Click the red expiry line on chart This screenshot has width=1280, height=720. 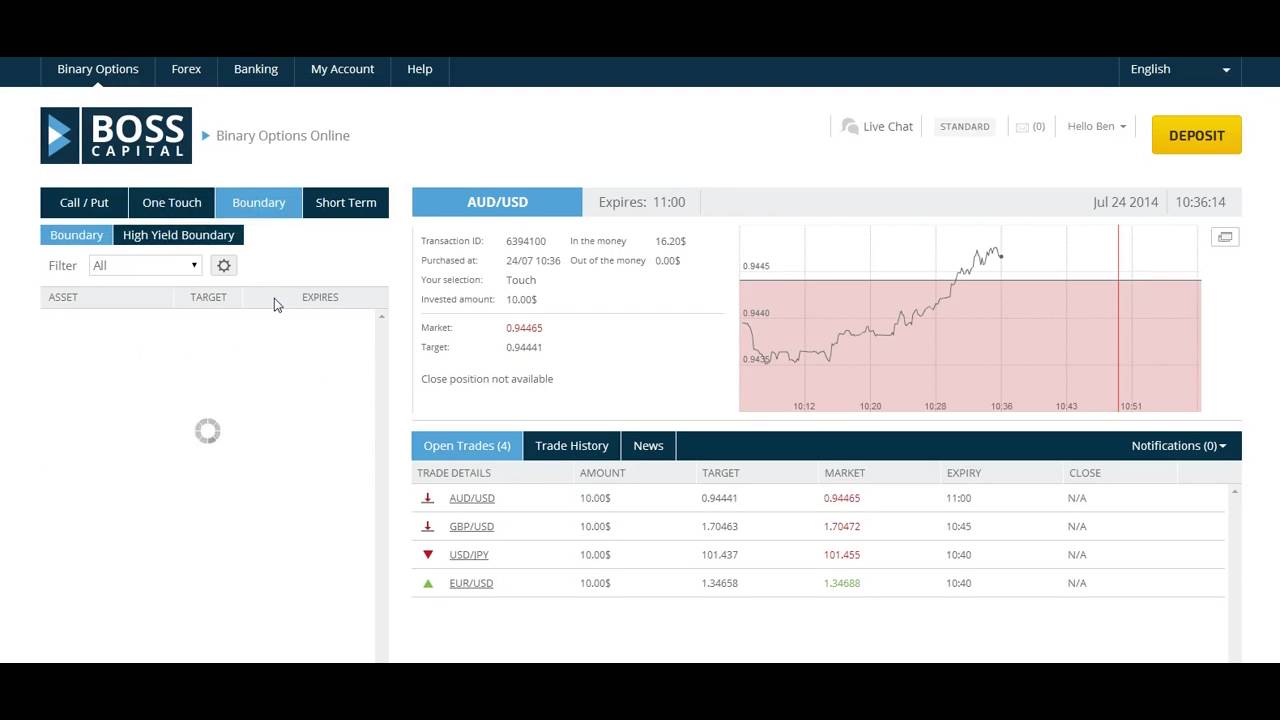1118,318
